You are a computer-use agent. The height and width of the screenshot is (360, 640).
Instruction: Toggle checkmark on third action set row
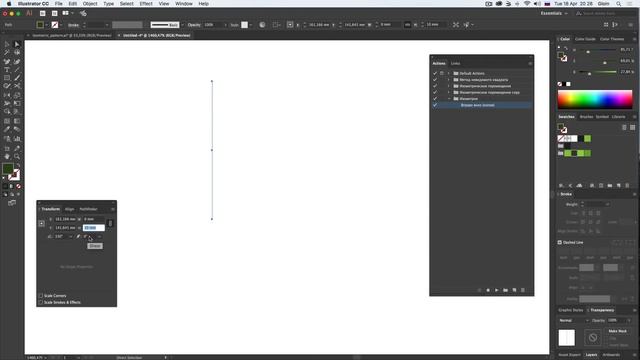[x=435, y=86]
